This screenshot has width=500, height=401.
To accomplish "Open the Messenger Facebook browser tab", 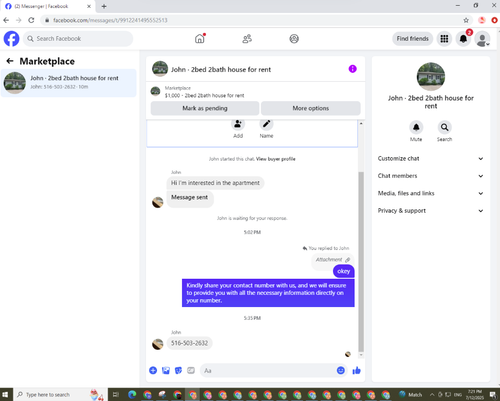I will pyautogui.click(x=47, y=6).
